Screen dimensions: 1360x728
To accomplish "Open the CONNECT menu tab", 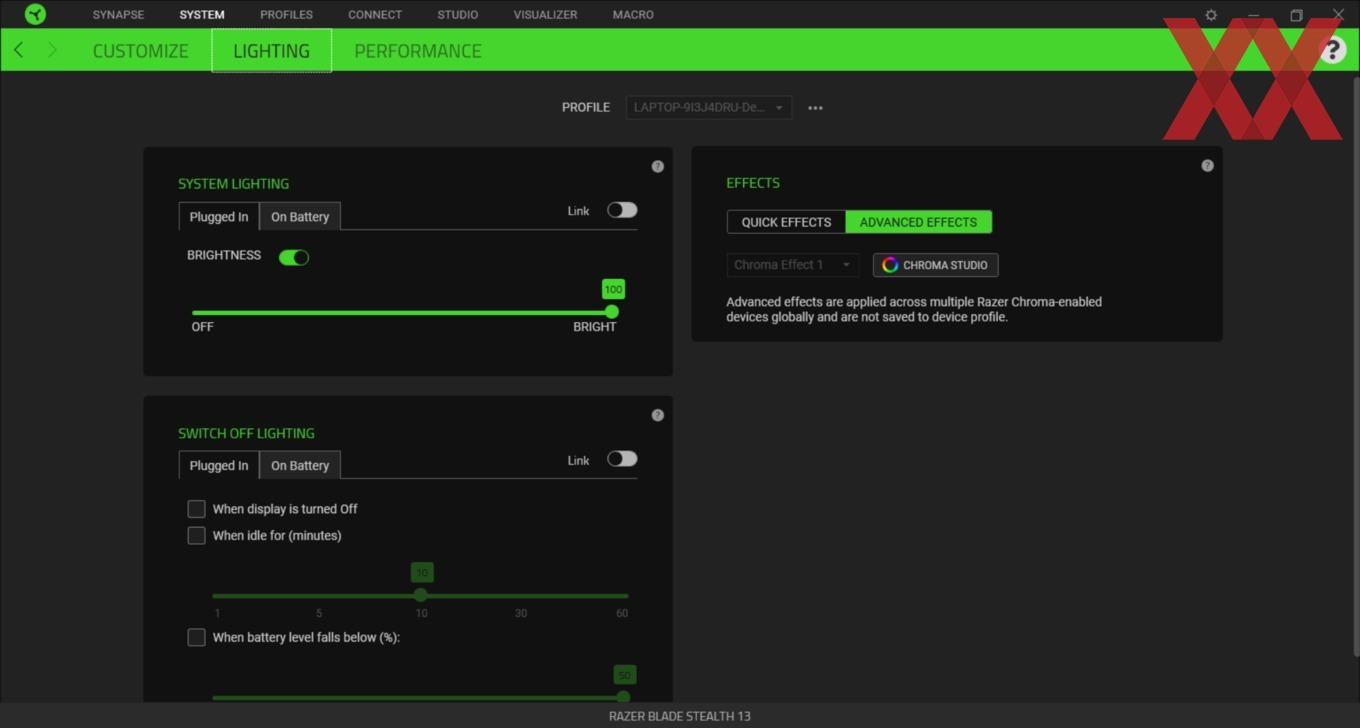I will point(375,15).
